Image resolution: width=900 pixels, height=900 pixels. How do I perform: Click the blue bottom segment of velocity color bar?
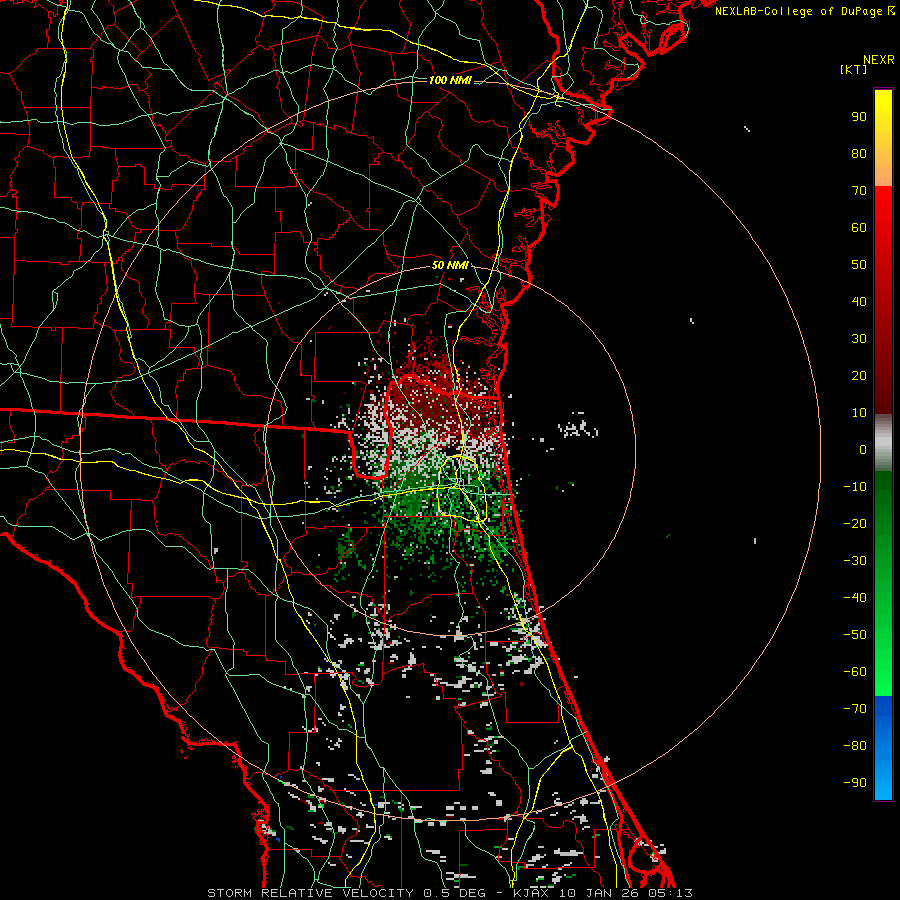[x=883, y=748]
